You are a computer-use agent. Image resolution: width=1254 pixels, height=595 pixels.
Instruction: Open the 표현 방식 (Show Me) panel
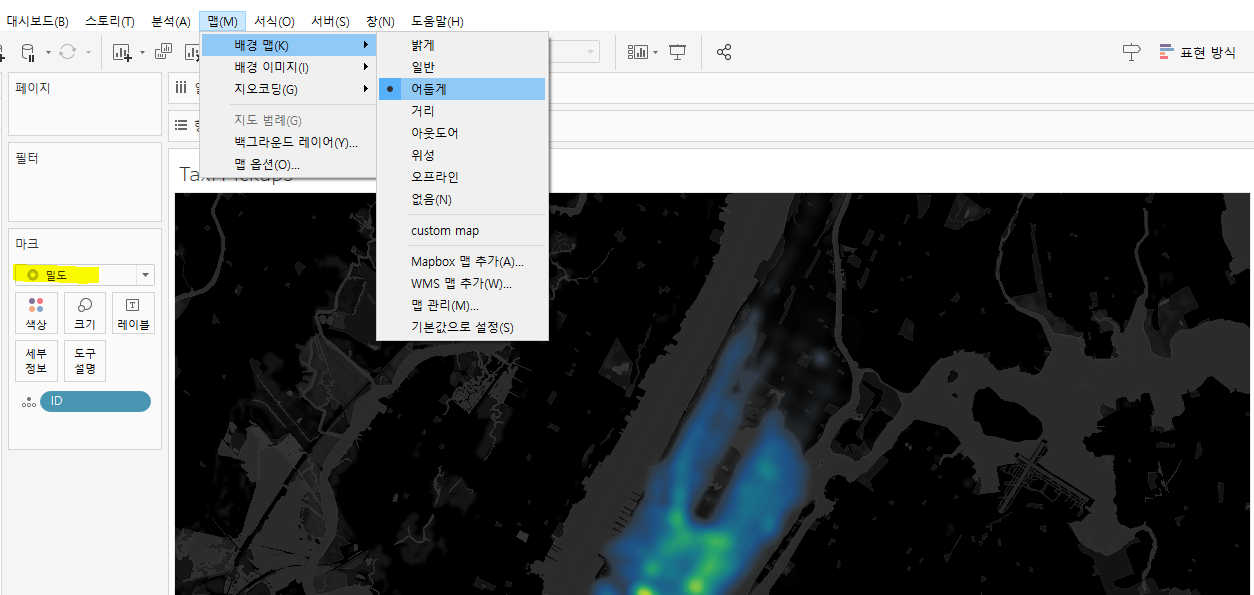[1198, 52]
